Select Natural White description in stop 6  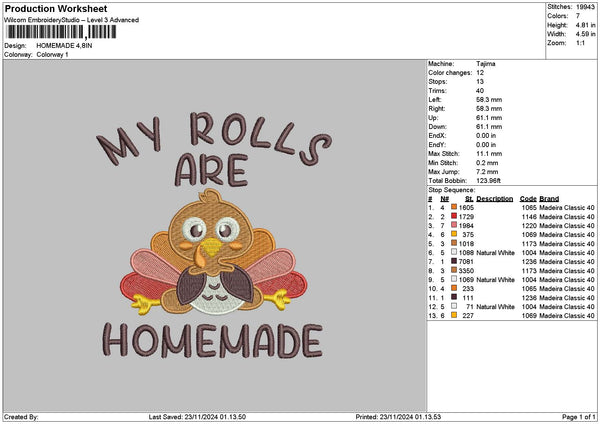tap(496, 253)
